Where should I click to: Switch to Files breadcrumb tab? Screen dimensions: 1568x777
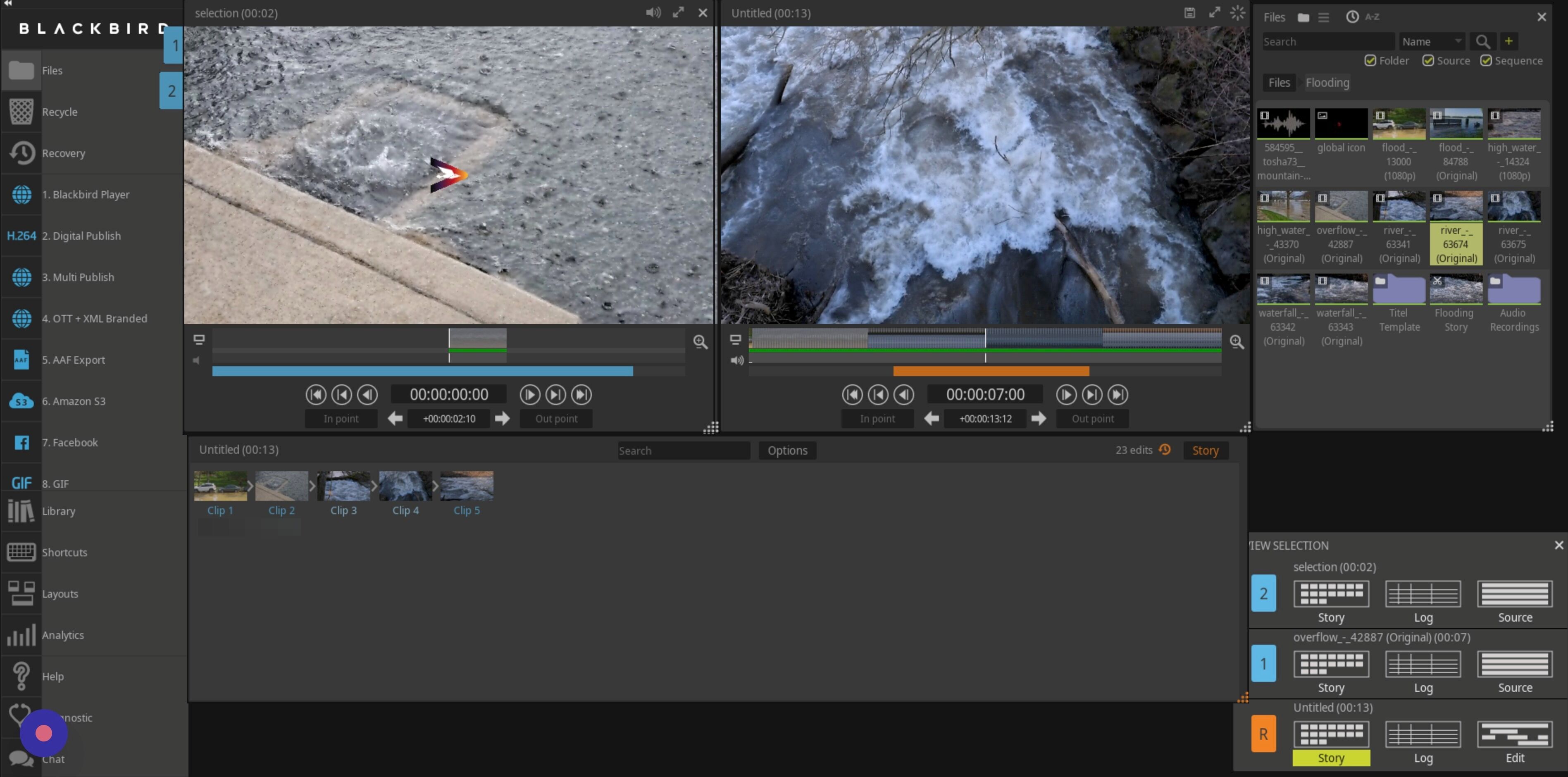pos(1279,83)
